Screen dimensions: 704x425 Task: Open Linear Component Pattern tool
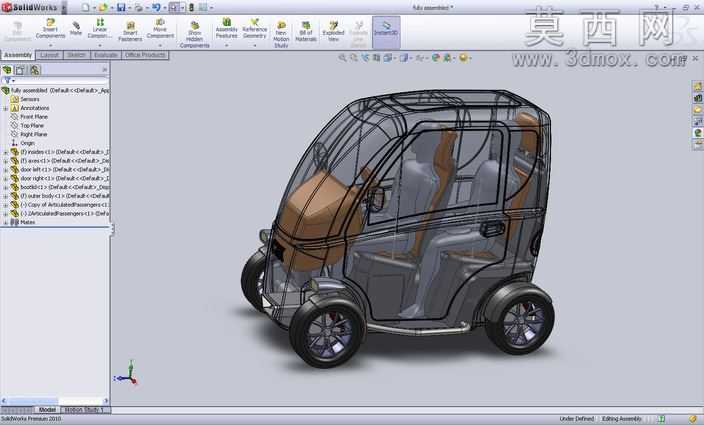100,29
